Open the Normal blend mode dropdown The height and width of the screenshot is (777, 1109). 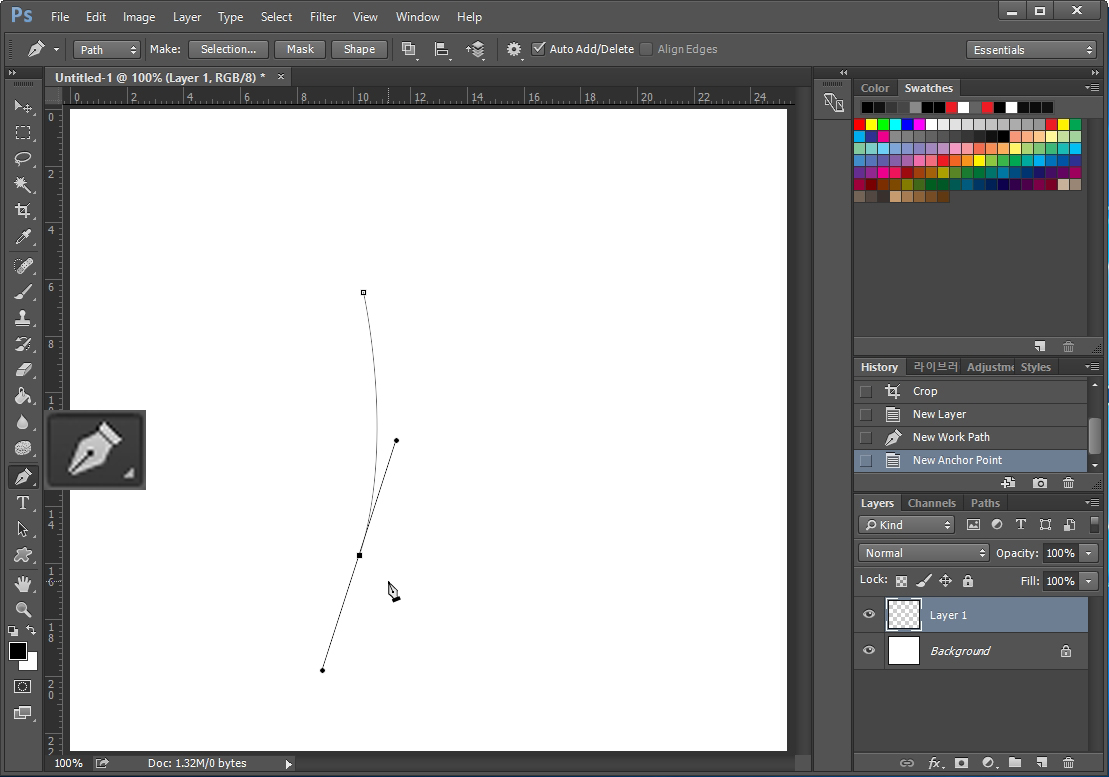click(x=923, y=553)
